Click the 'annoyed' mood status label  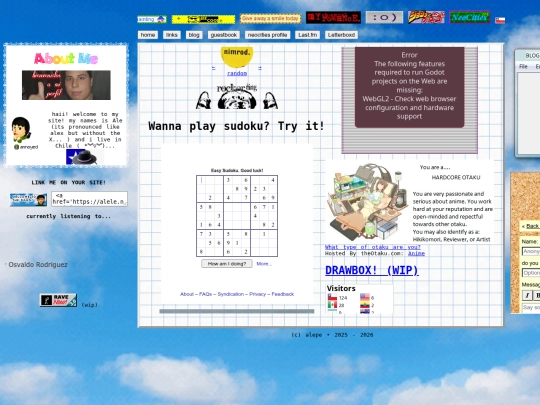point(26,147)
